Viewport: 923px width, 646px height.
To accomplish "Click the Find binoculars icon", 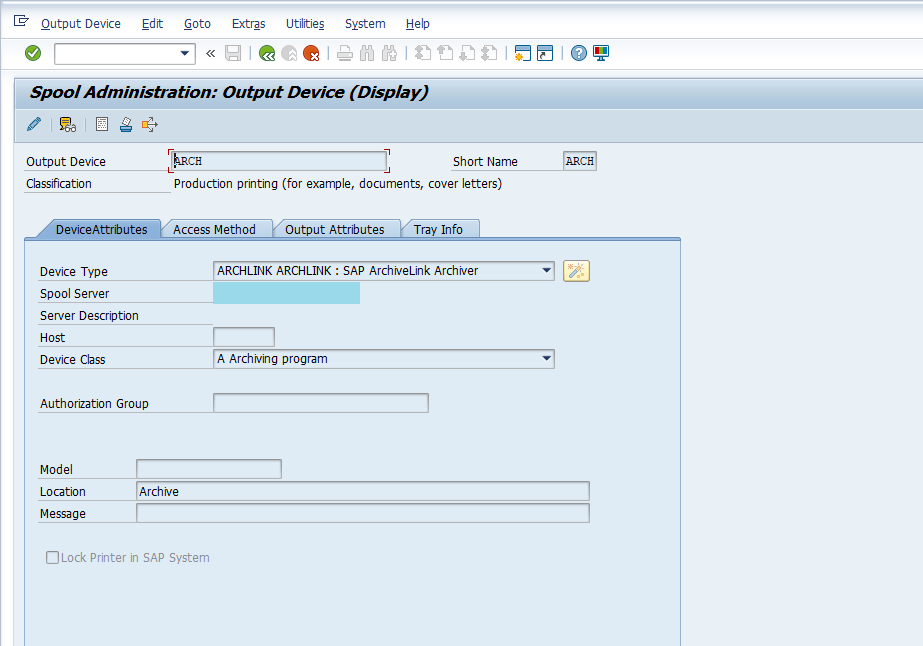I will 367,54.
